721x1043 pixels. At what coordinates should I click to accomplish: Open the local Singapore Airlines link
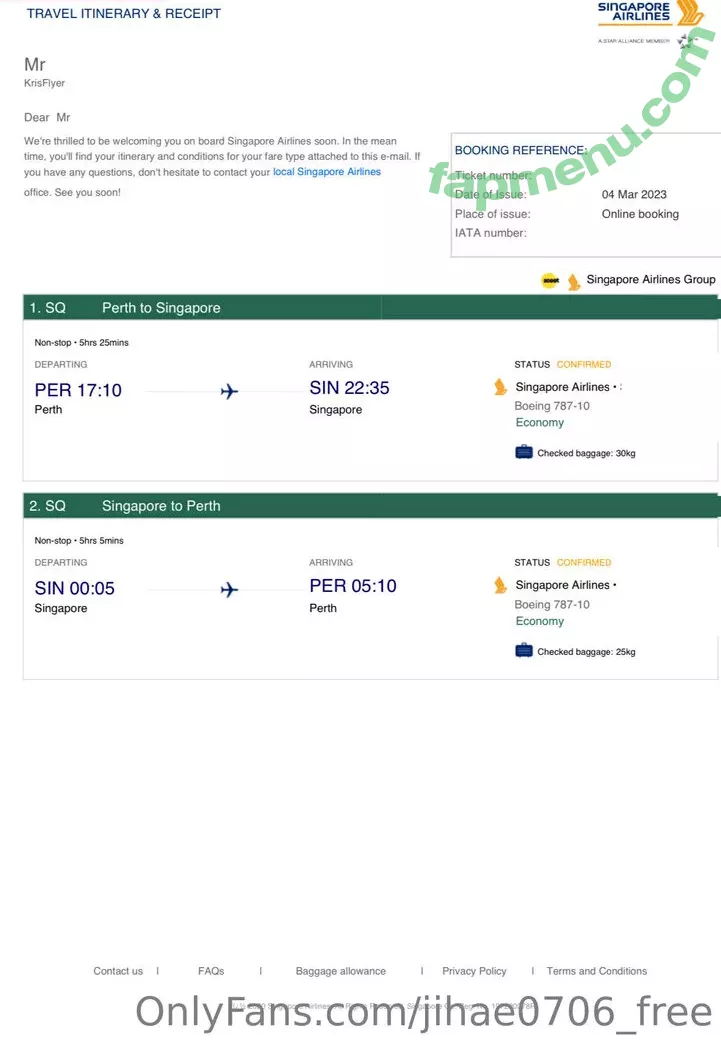tap(327, 172)
